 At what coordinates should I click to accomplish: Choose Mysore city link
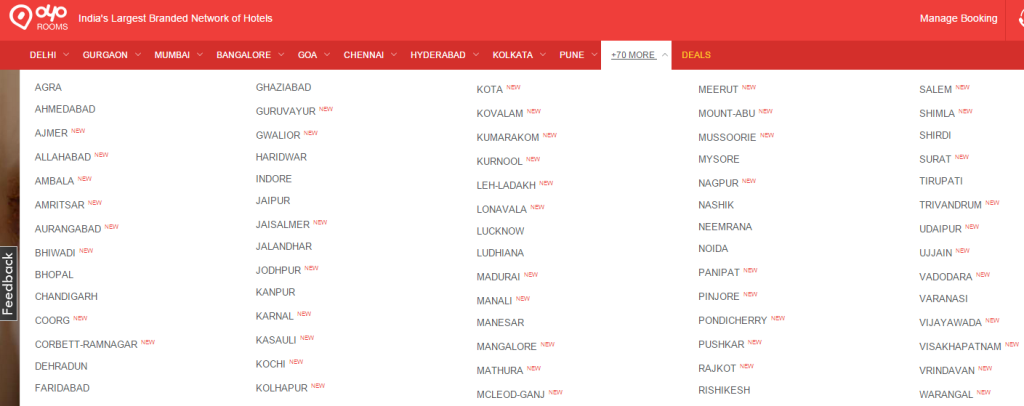click(718, 159)
